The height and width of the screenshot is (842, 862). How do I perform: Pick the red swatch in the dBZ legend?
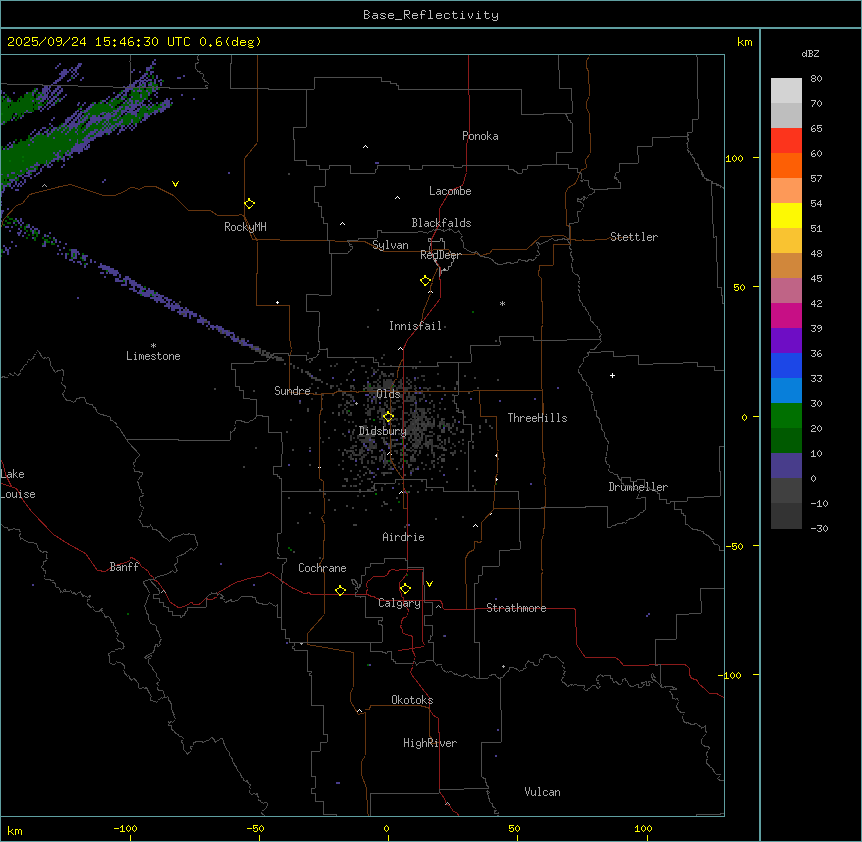(x=786, y=140)
